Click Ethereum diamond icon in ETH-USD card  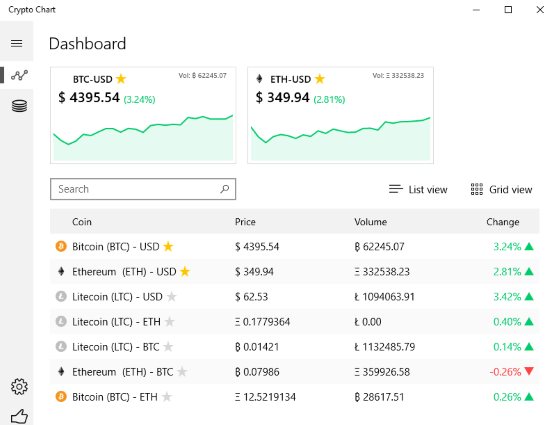[259, 79]
